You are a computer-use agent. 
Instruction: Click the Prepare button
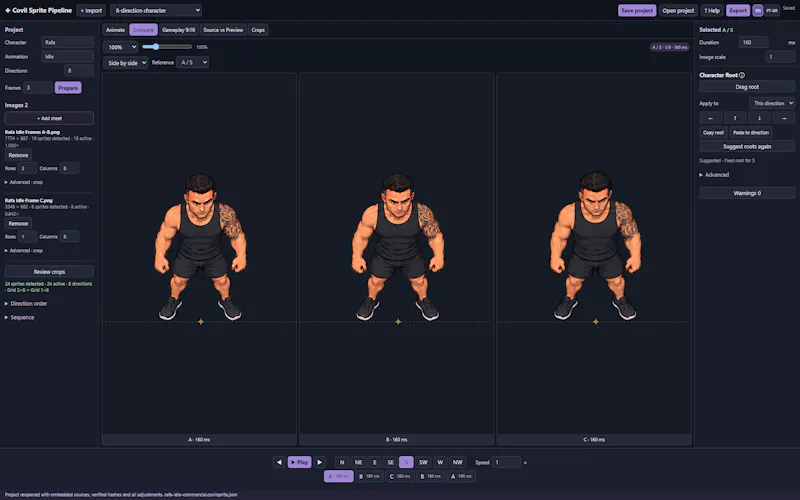point(68,88)
